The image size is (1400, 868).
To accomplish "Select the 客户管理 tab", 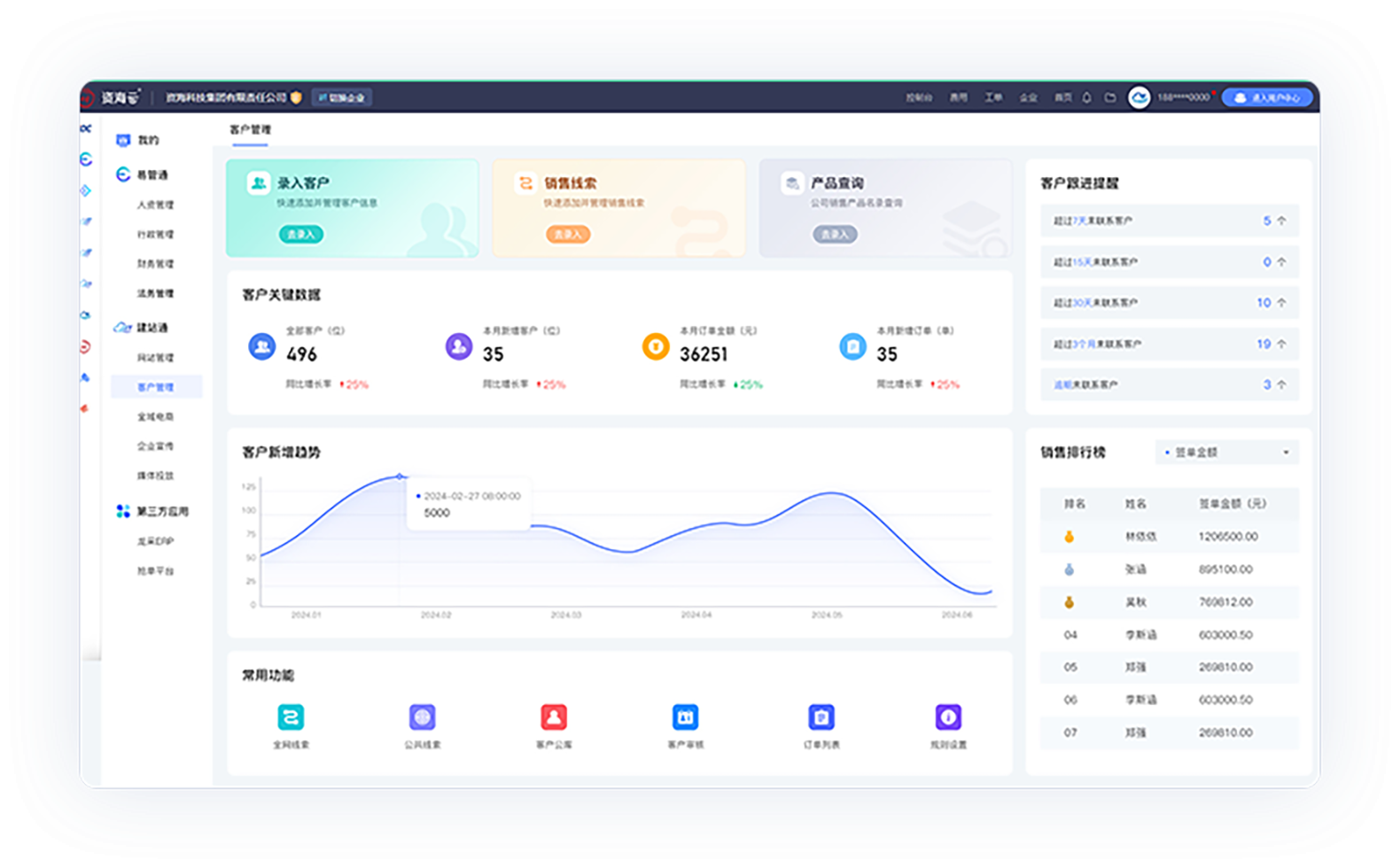I will [x=250, y=130].
